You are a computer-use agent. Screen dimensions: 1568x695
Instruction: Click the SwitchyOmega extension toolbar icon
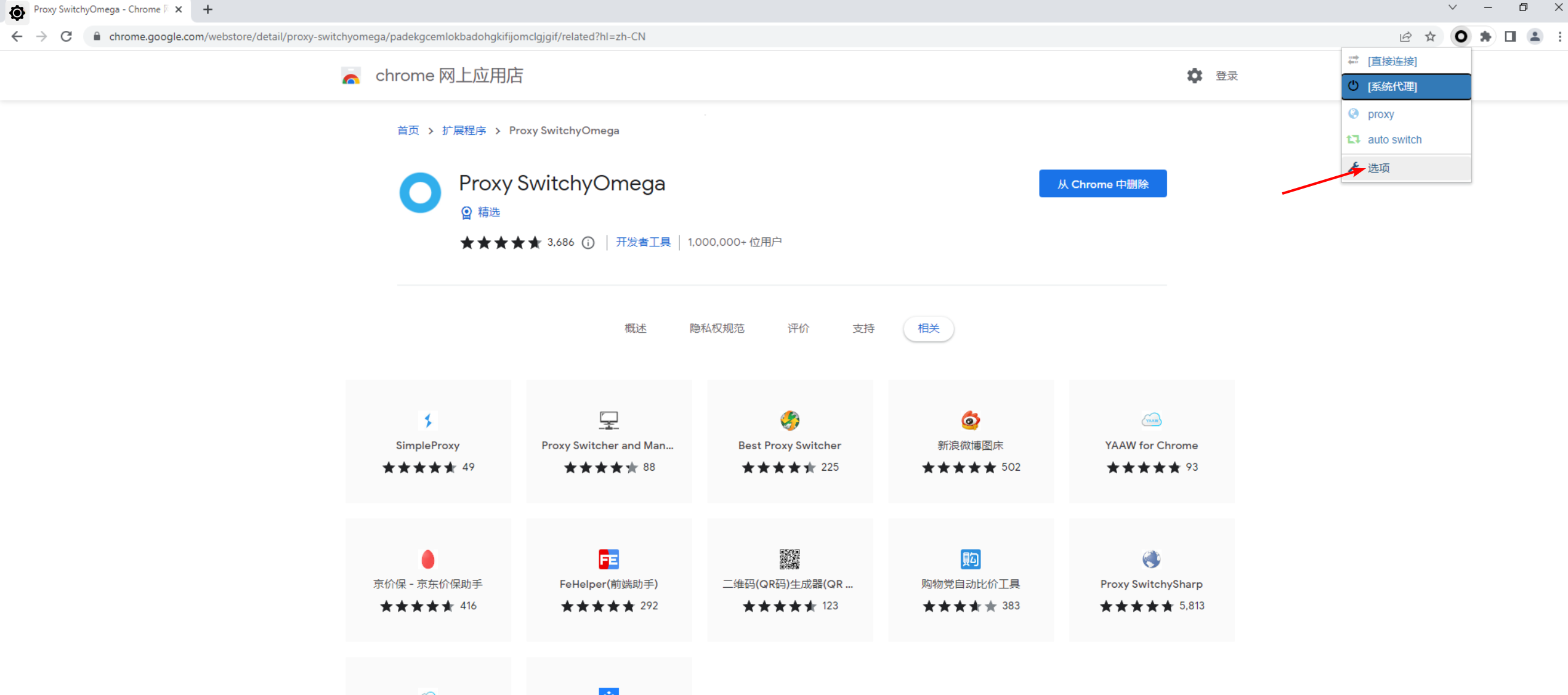pos(1460,36)
